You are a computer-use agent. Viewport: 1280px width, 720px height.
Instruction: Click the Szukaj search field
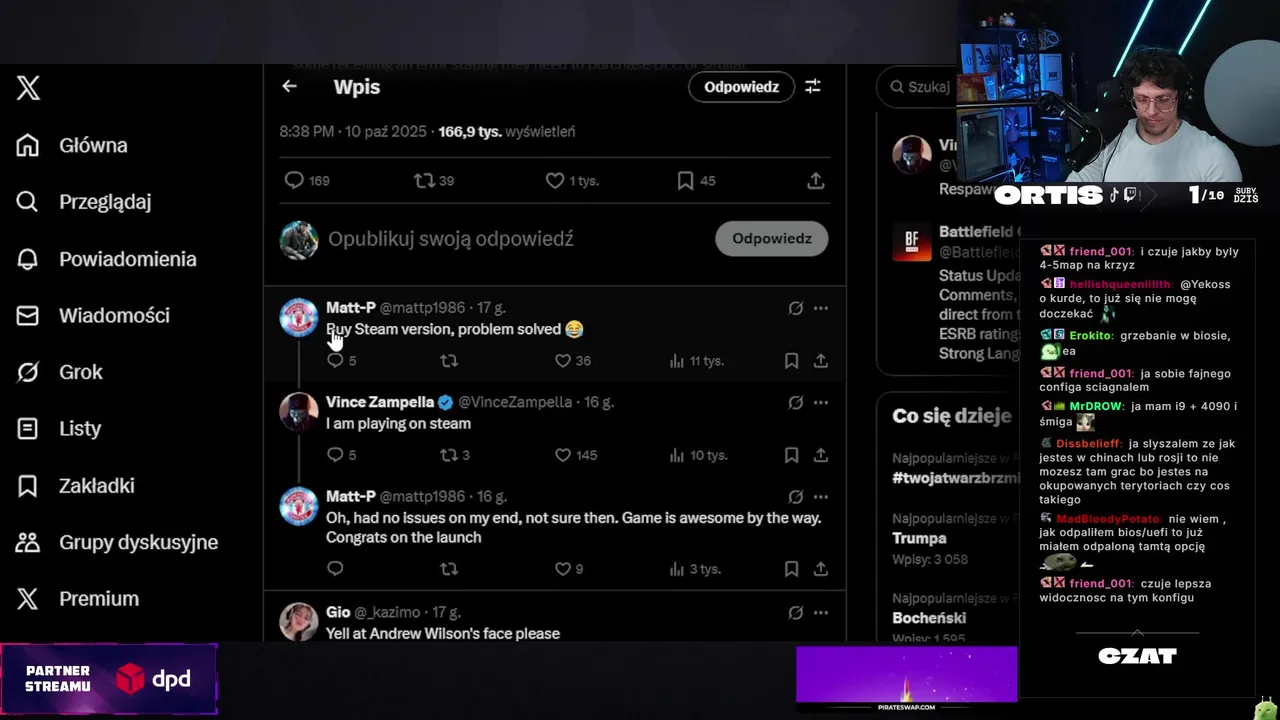point(918,87)
